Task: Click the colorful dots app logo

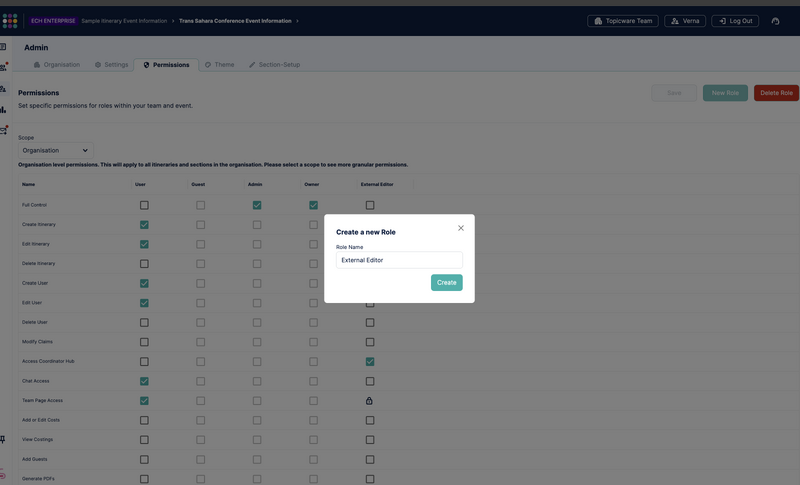Action: pyautogui.click(x=10, y=21)
